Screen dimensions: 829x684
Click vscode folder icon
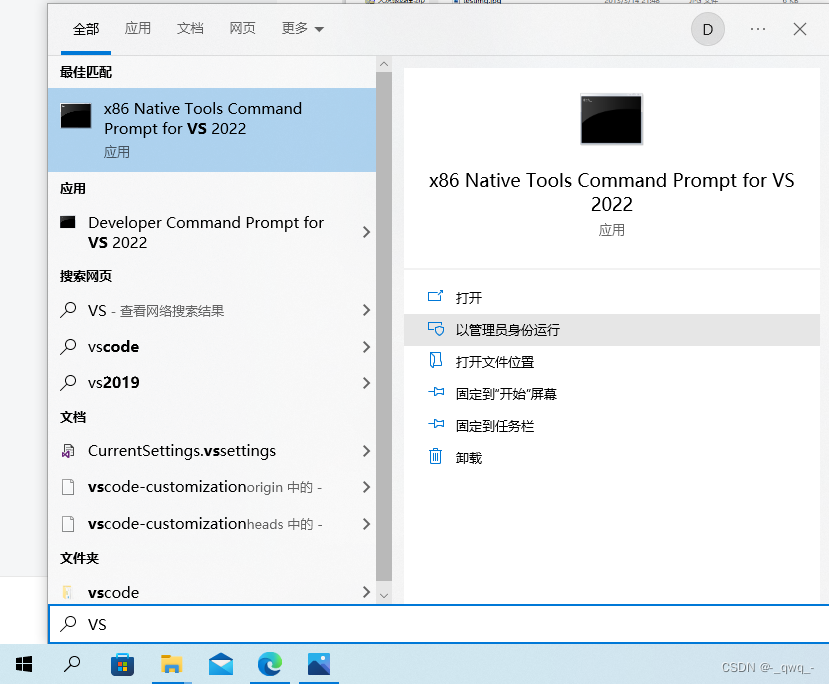pyautogui.click(x=67, y=592)
